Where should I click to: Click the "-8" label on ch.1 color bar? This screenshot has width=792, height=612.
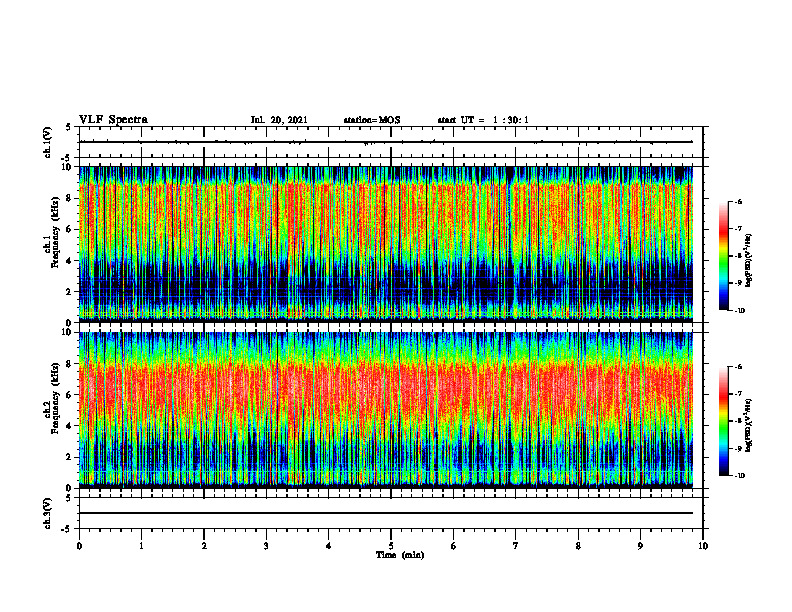738,256
